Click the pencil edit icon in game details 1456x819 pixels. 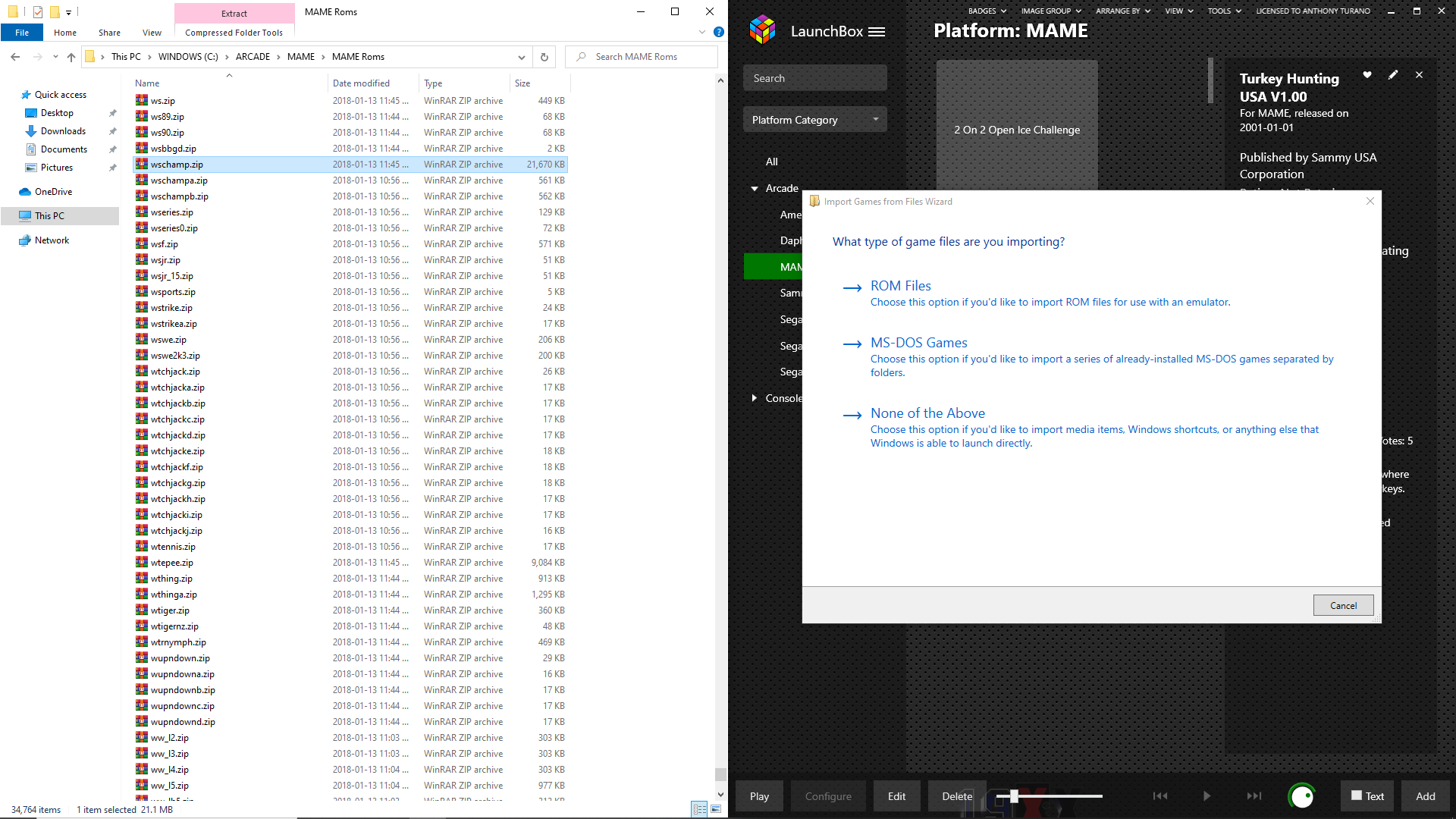[1393, 74]
